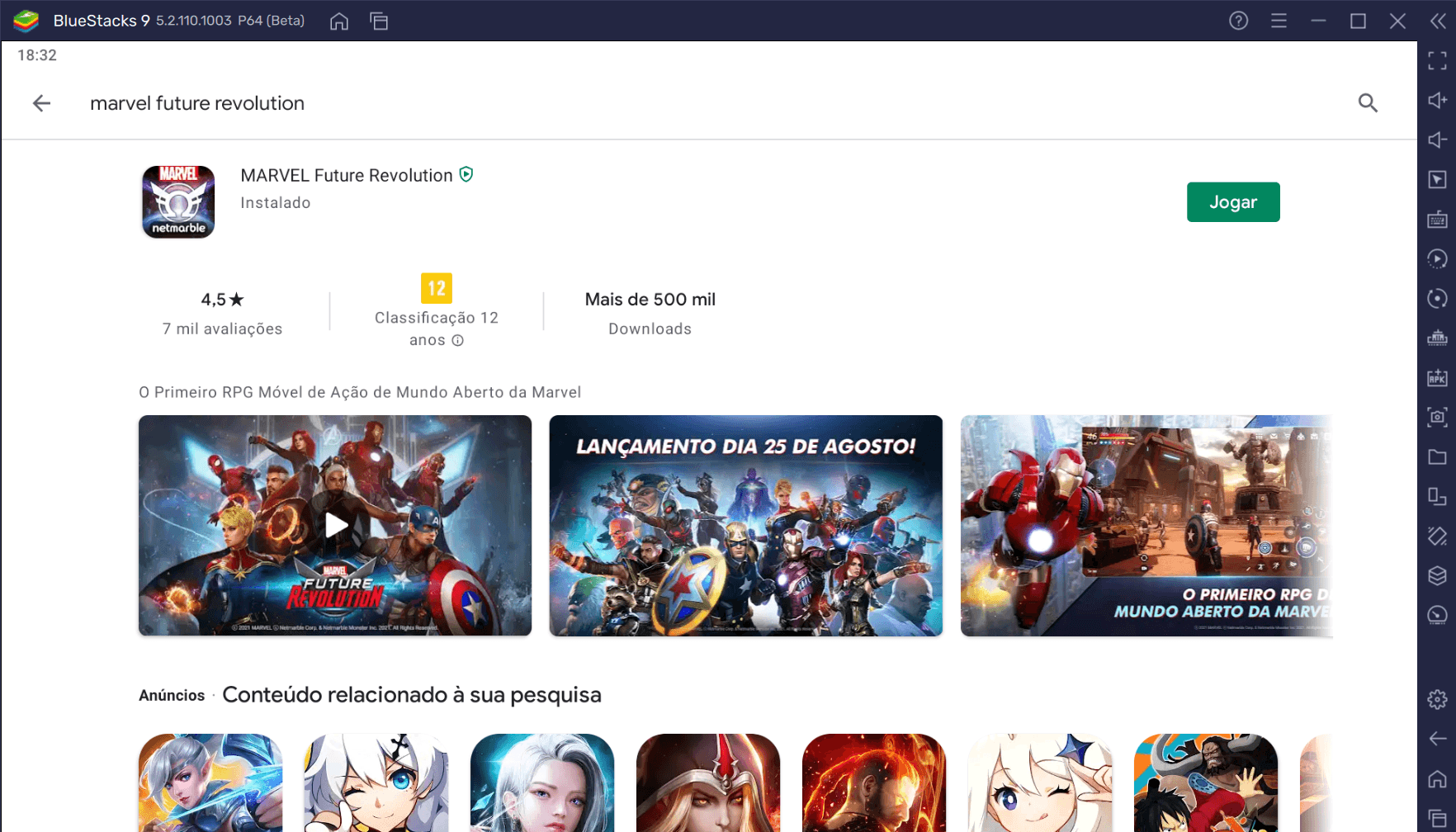Open the Iron Man gameplay screenshot

coord(1146,525)
